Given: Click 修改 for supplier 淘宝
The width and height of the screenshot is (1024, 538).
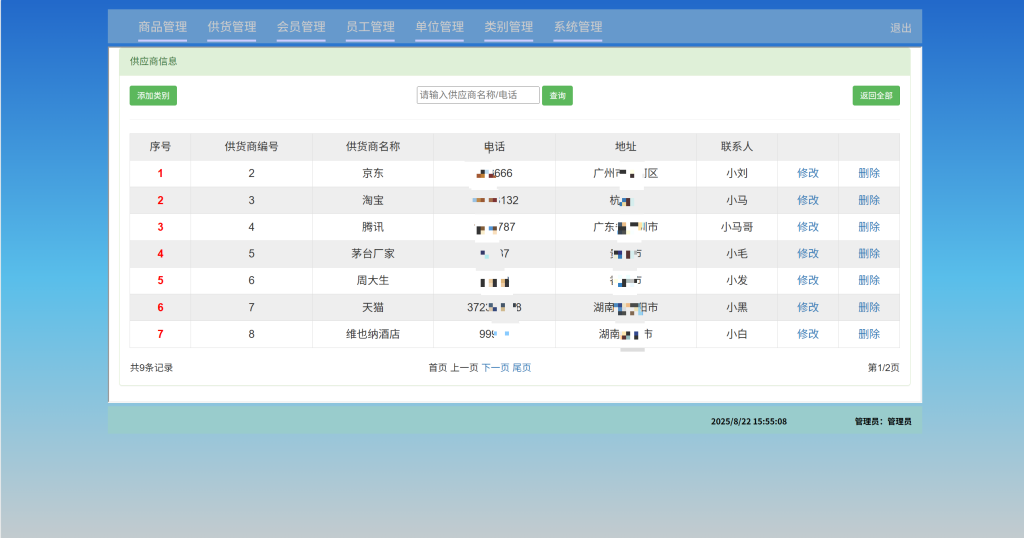Looking at the screenshot, I should [x=808, y=200].
